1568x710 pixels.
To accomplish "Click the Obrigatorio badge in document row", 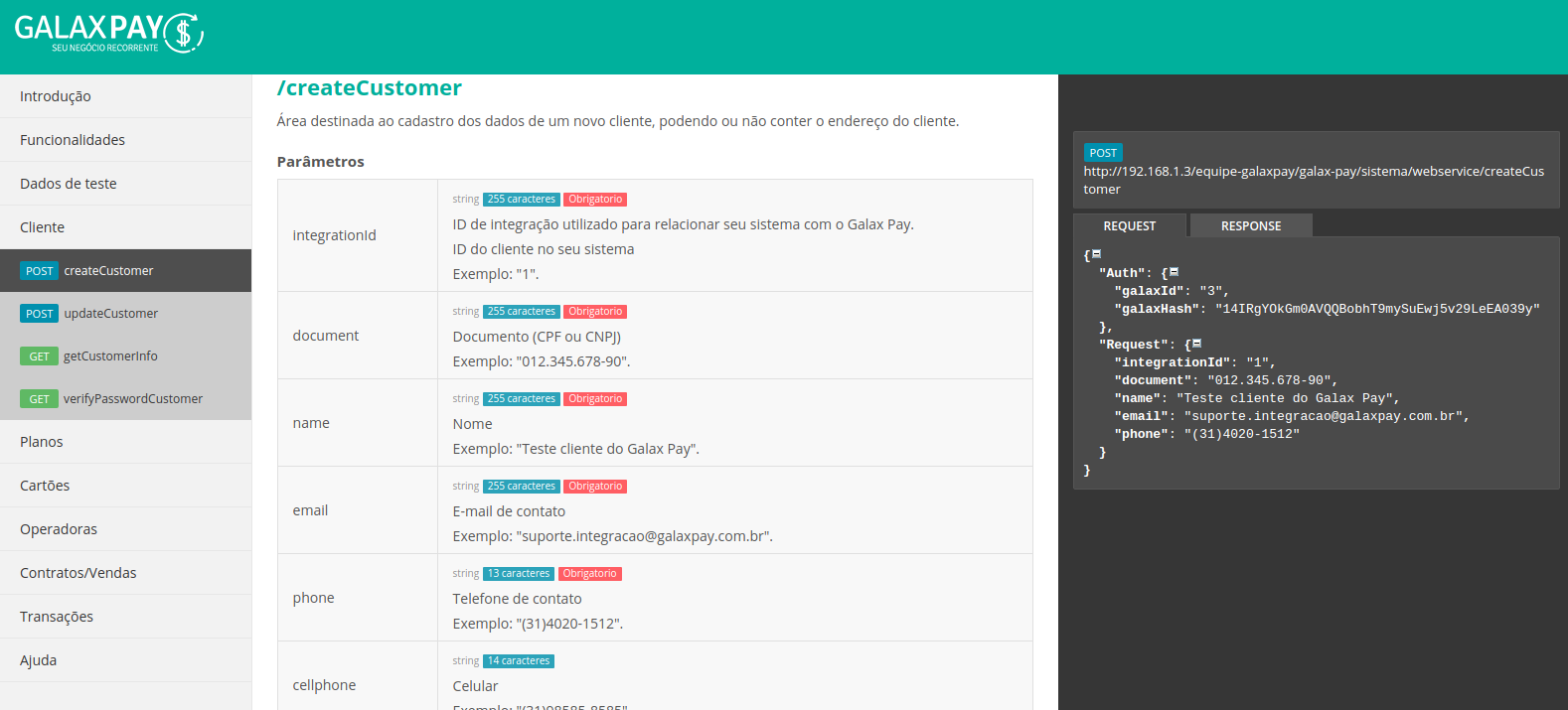I will point(595,312).
